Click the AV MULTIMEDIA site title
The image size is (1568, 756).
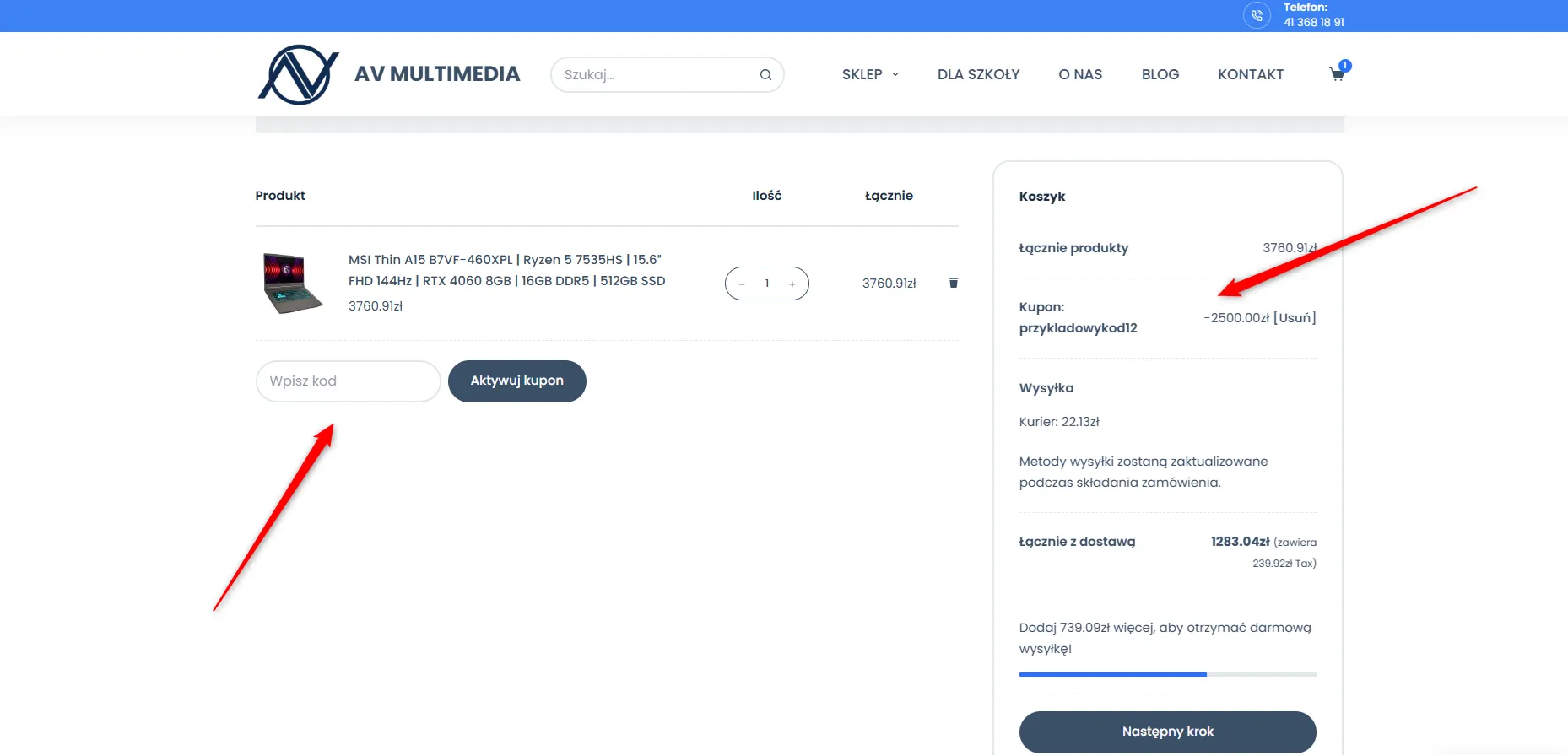click(x=437, y=74)
